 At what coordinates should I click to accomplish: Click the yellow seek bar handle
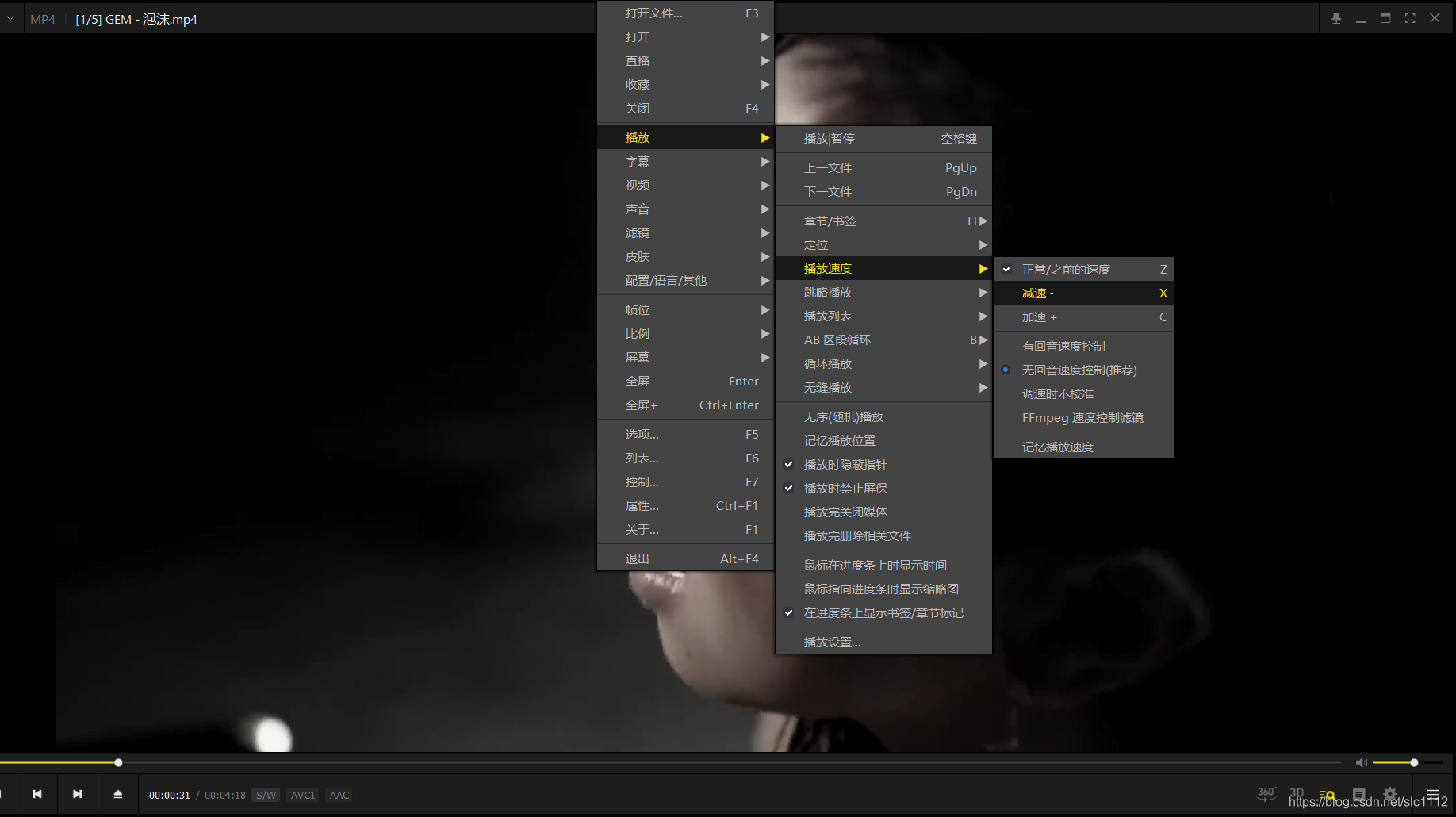(118, 762)
